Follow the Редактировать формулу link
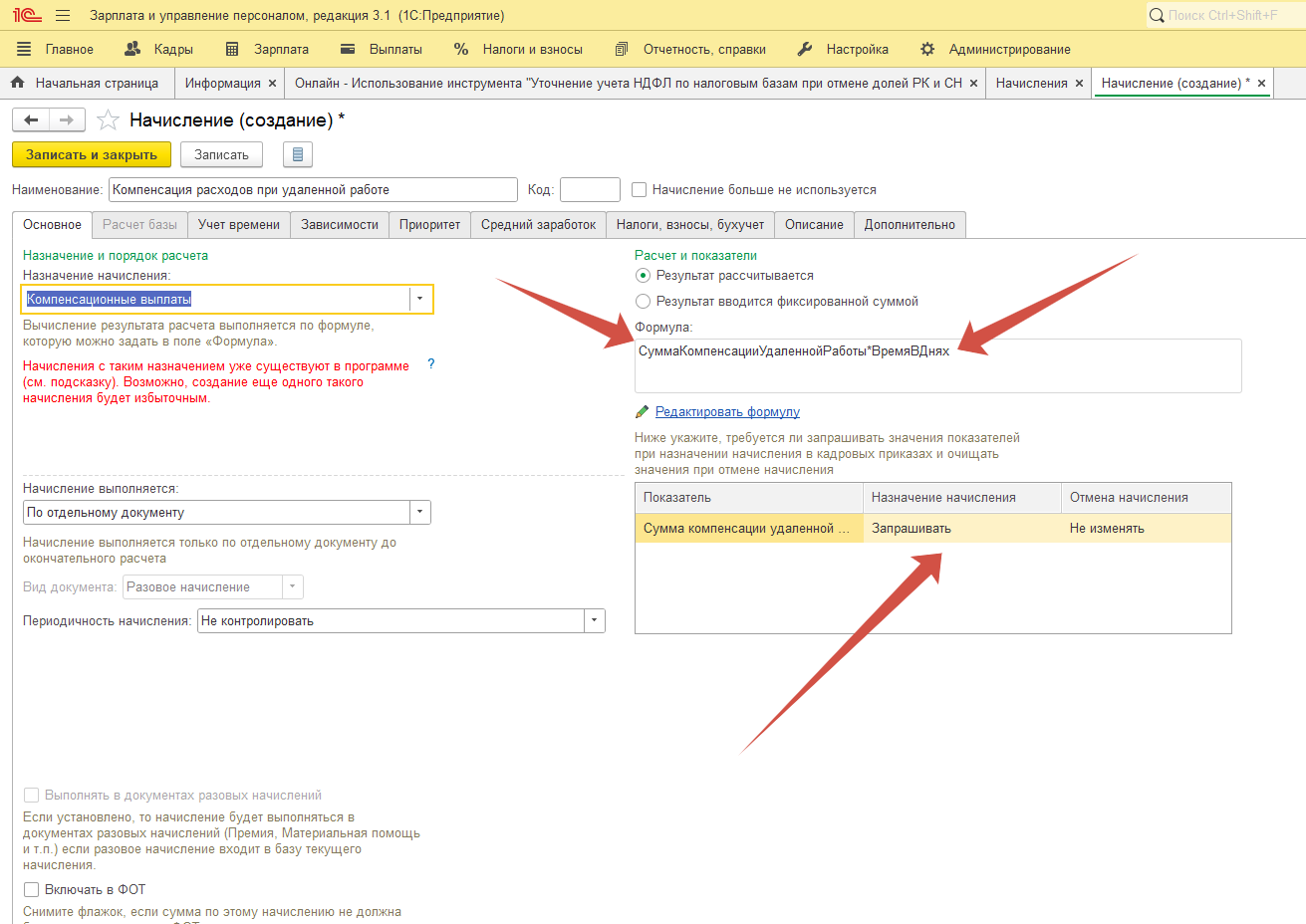1306x924 pixels. click(726, 411)
